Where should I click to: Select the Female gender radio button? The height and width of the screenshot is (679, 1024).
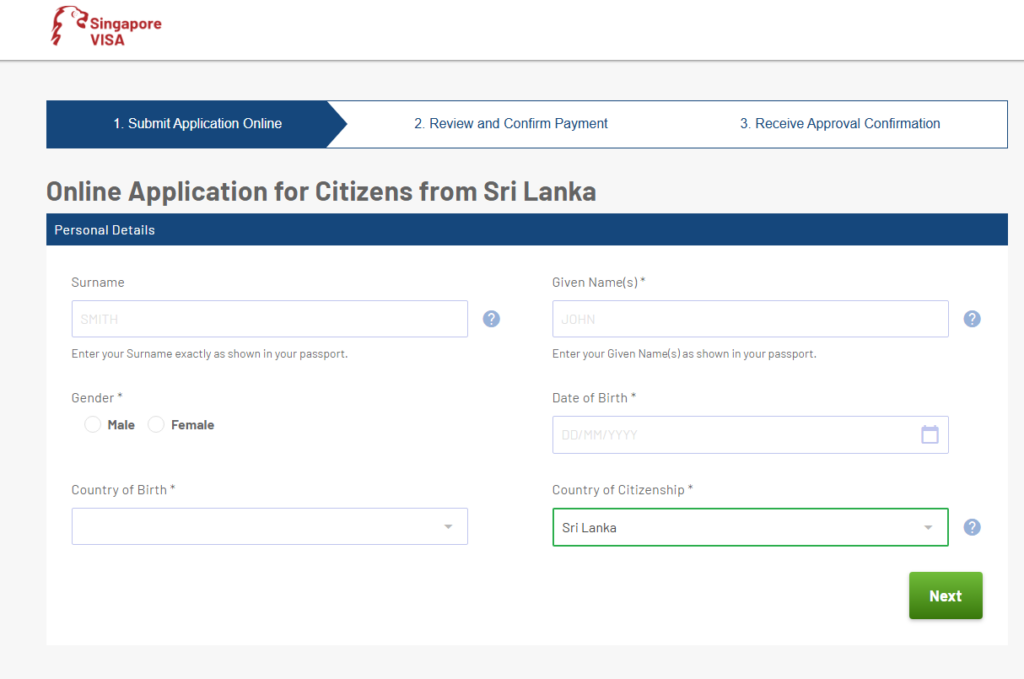(x=156, y=425)
